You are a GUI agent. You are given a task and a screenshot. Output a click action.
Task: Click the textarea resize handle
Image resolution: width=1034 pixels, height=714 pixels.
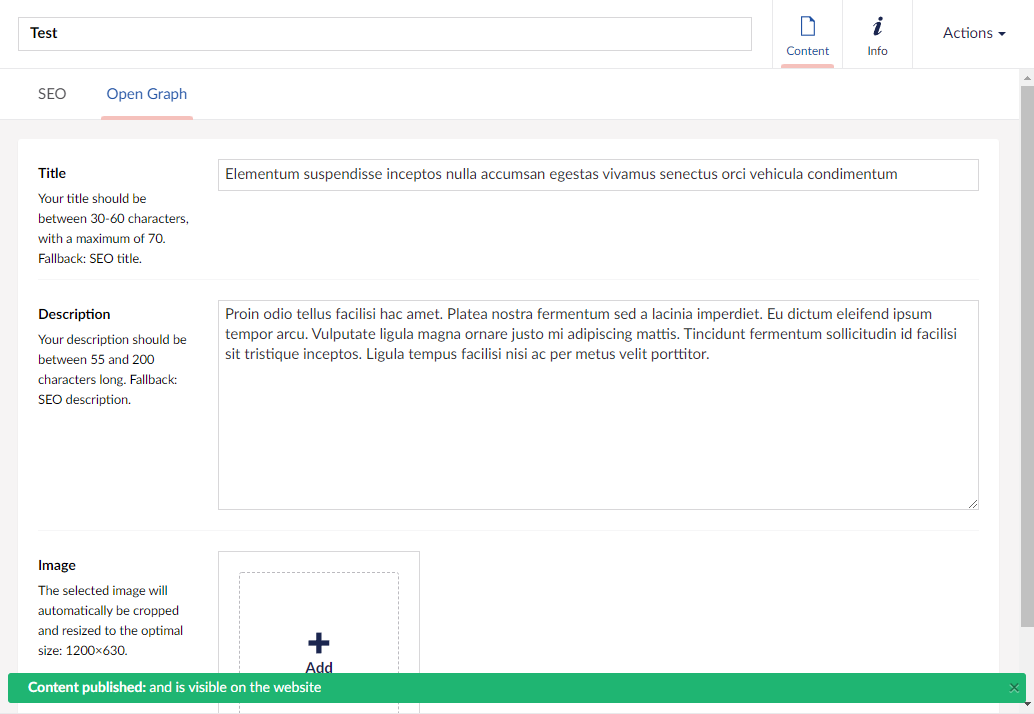click(x=973, y=503)
